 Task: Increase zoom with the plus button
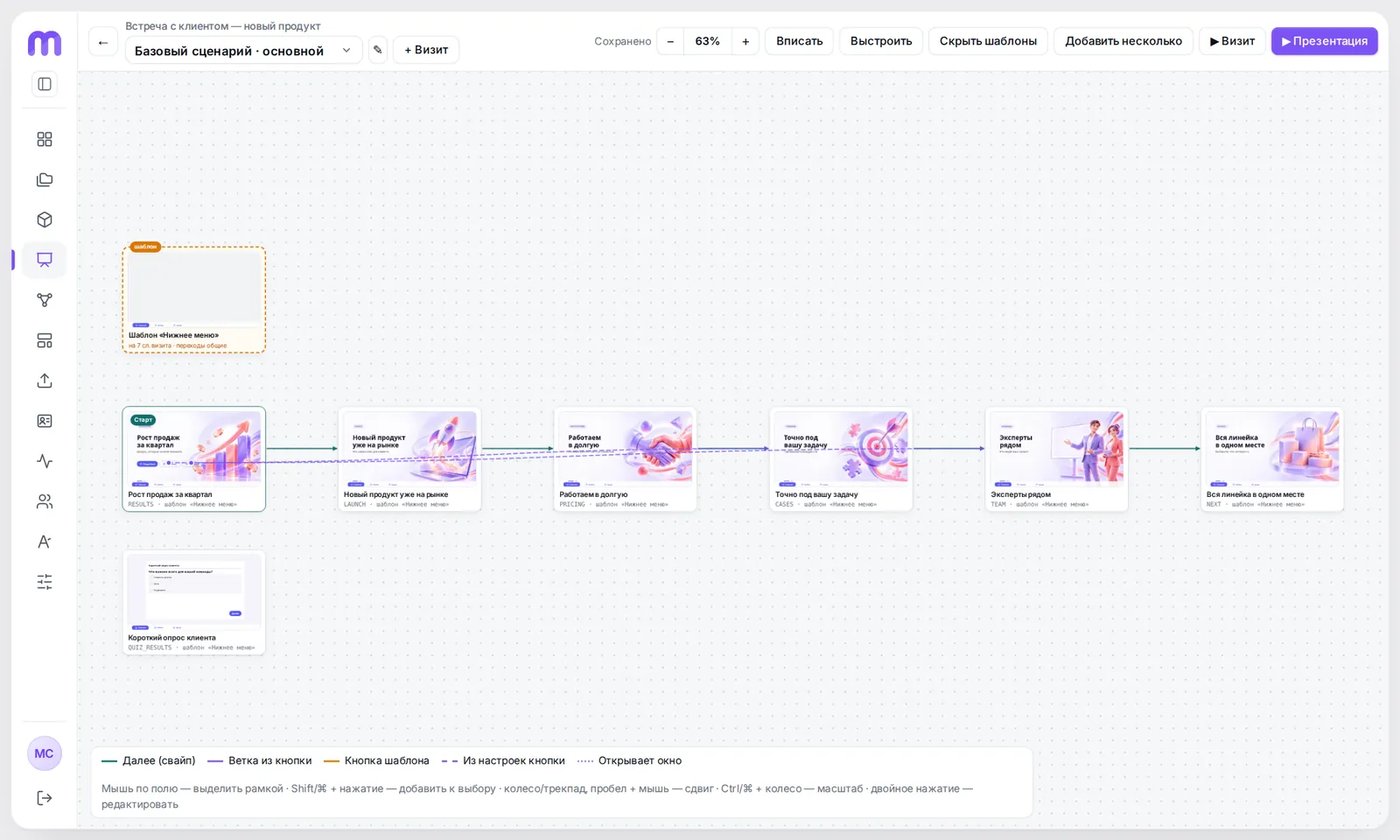745,41
